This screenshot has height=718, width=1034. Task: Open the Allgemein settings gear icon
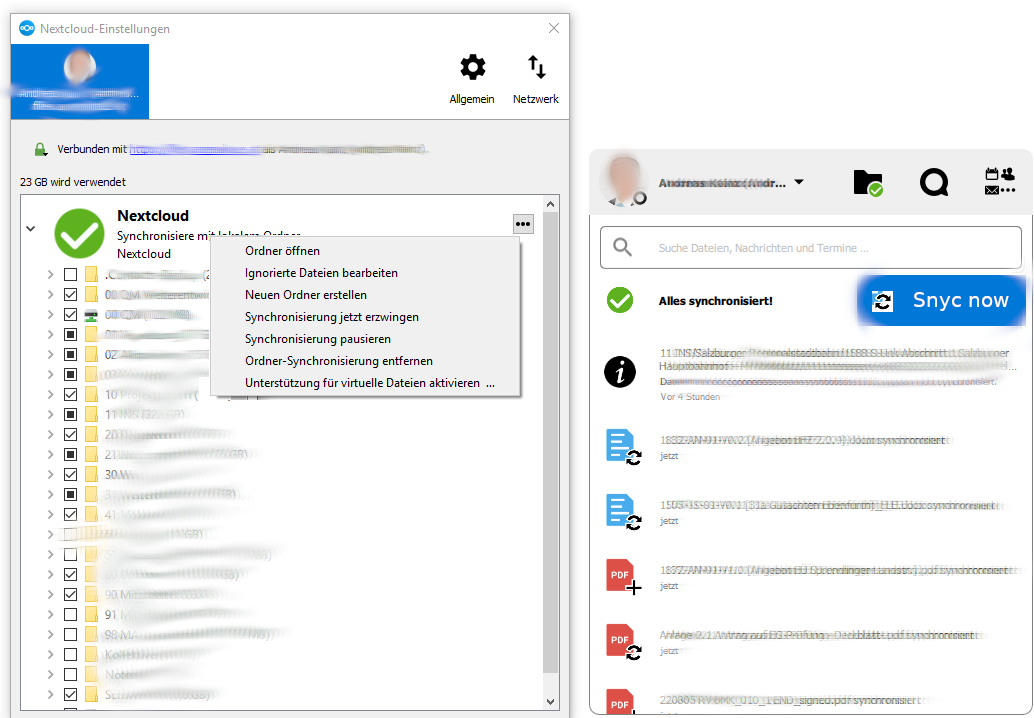coord(472,67)
